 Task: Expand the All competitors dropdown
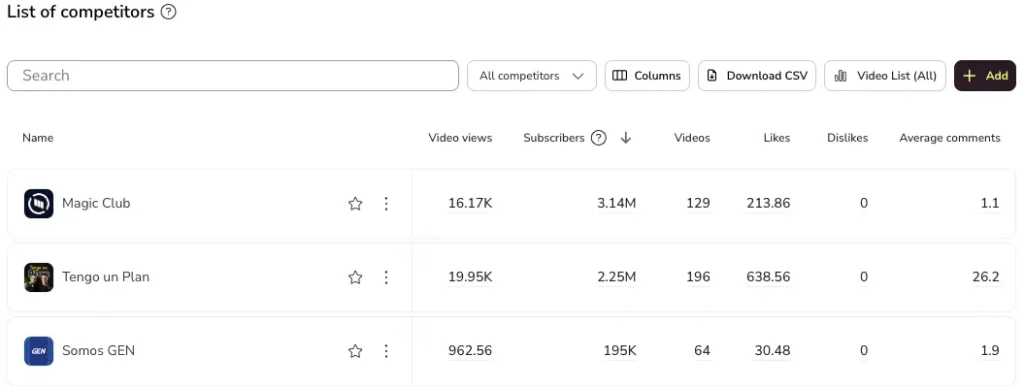[x=532, y=76]
